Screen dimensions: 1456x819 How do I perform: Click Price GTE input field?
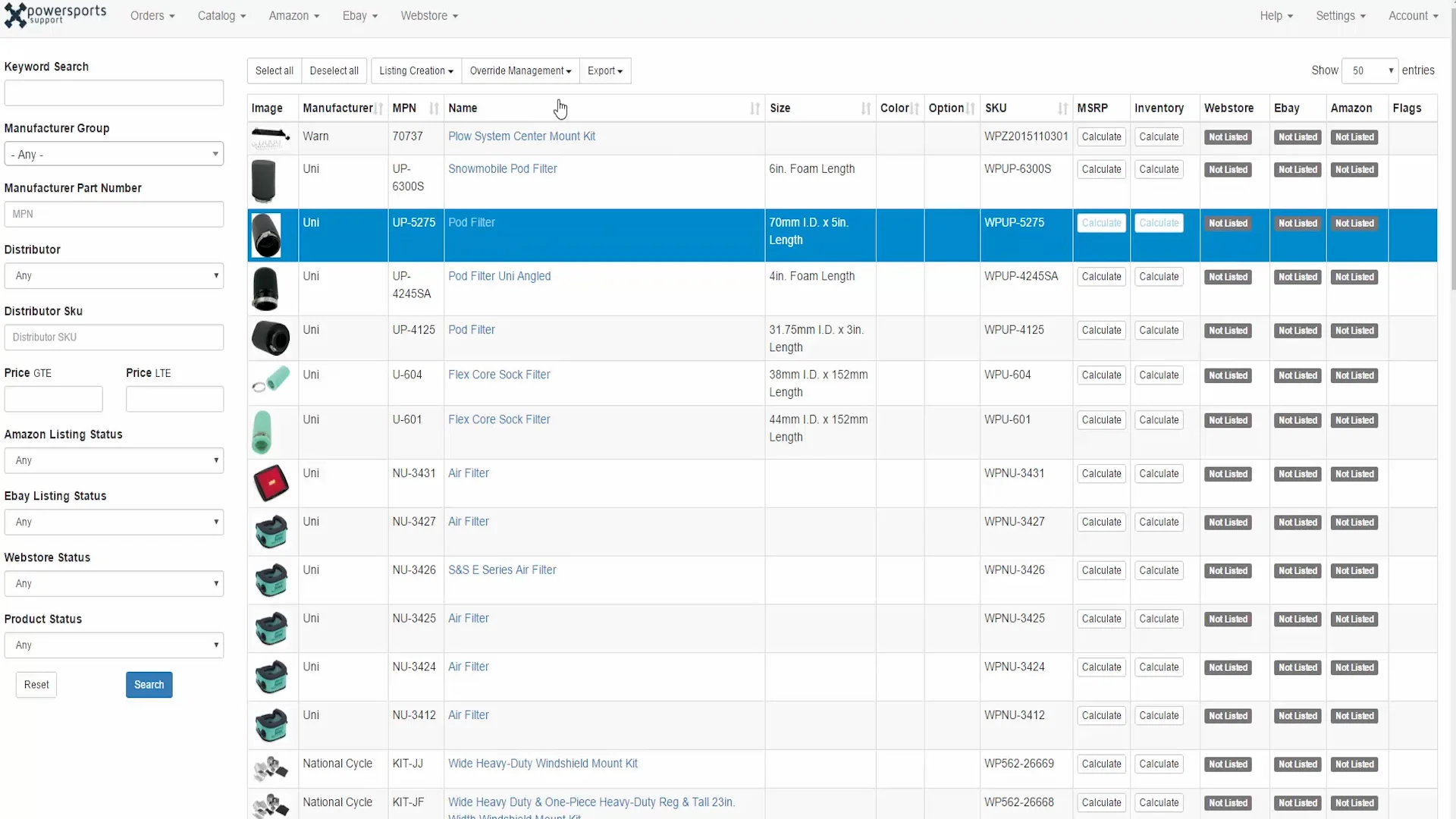coord(54,399)
